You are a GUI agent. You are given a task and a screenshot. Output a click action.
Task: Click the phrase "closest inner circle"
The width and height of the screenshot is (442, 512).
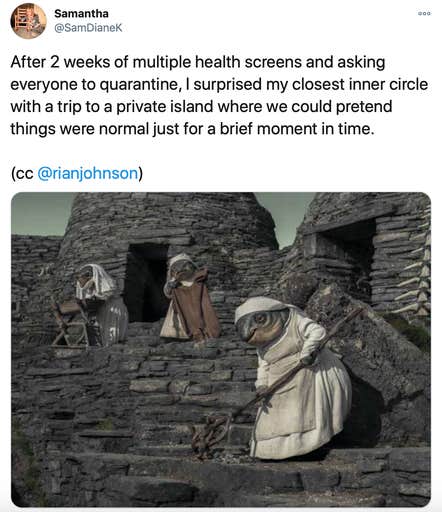360,84
